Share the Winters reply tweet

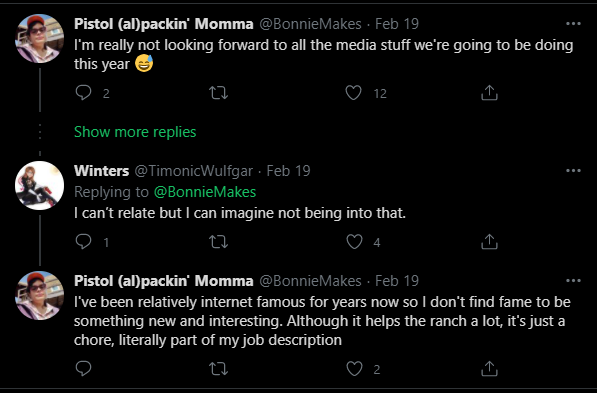[x=489, y=241]
